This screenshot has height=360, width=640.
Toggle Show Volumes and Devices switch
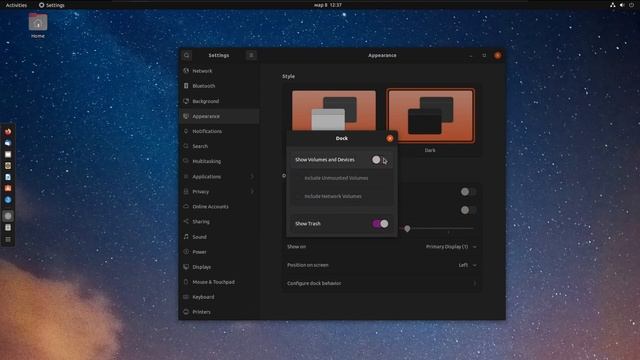tap(379, 160)
